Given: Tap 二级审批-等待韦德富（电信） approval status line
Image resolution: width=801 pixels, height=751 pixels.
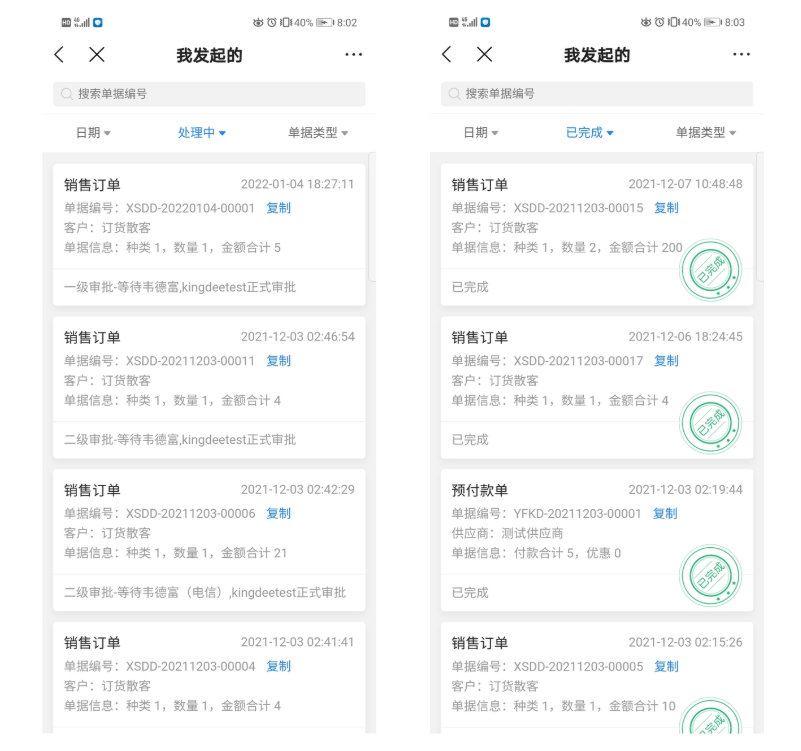Looking at the screenshot, I should [x=205, y=593].
